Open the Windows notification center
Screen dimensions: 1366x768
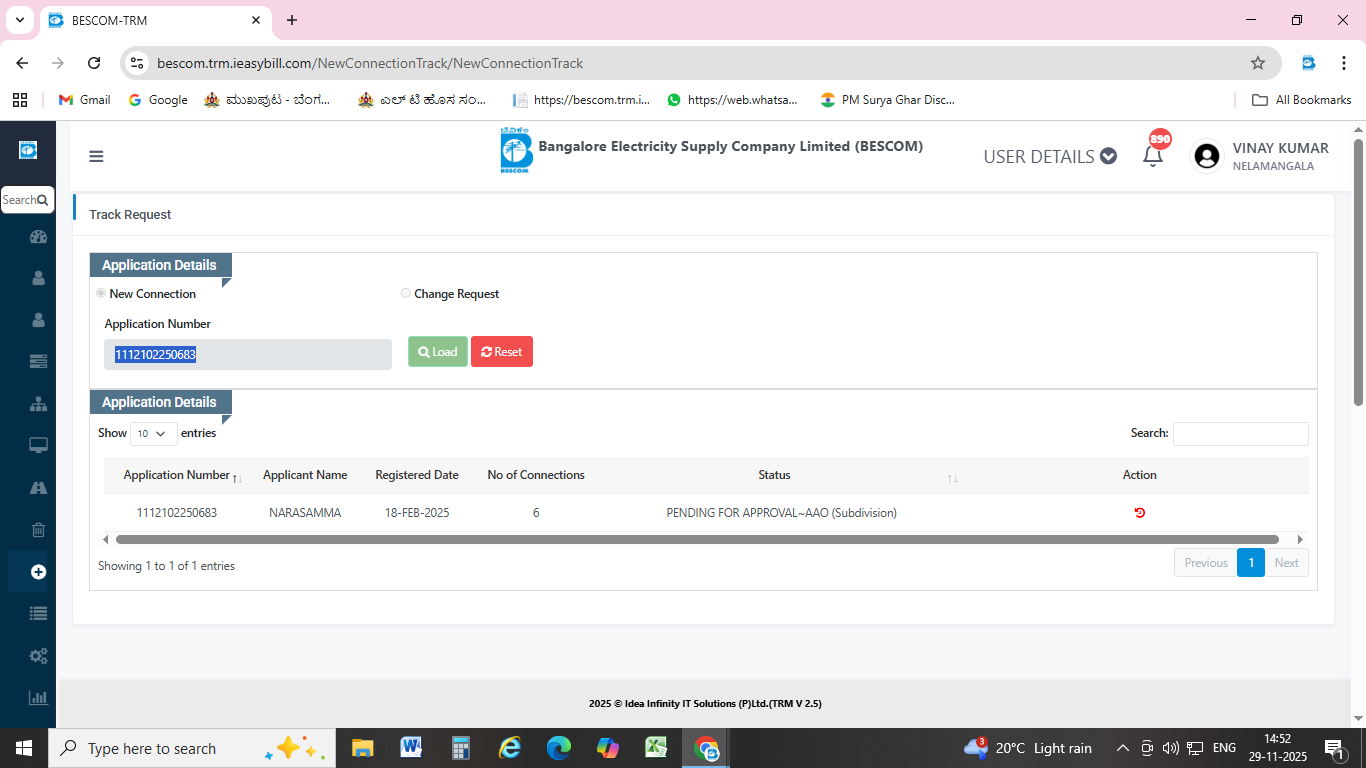point(1334,748)
